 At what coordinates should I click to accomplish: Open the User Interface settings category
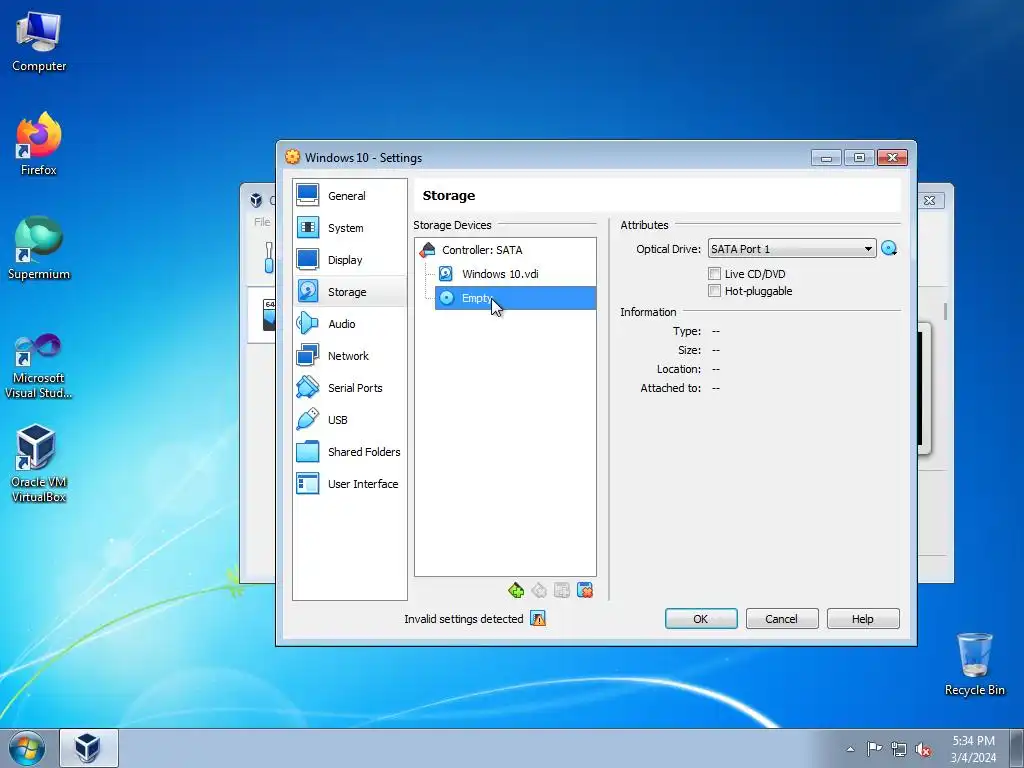349,484
